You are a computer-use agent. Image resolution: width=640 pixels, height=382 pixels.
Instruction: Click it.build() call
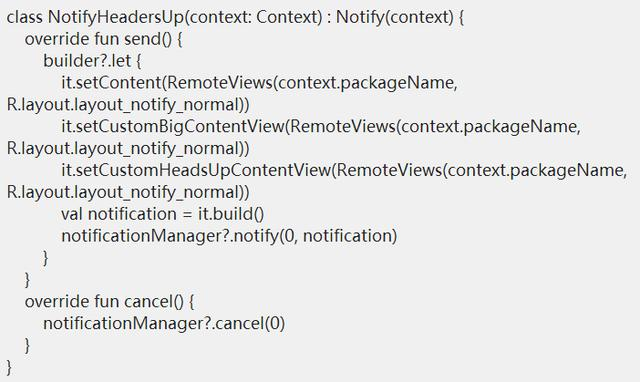[231, 214]
